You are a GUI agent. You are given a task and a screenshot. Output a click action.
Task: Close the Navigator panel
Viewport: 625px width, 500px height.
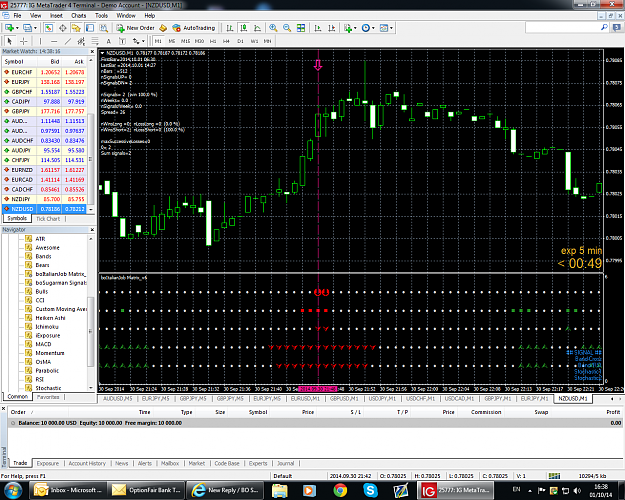coord(92,230)
